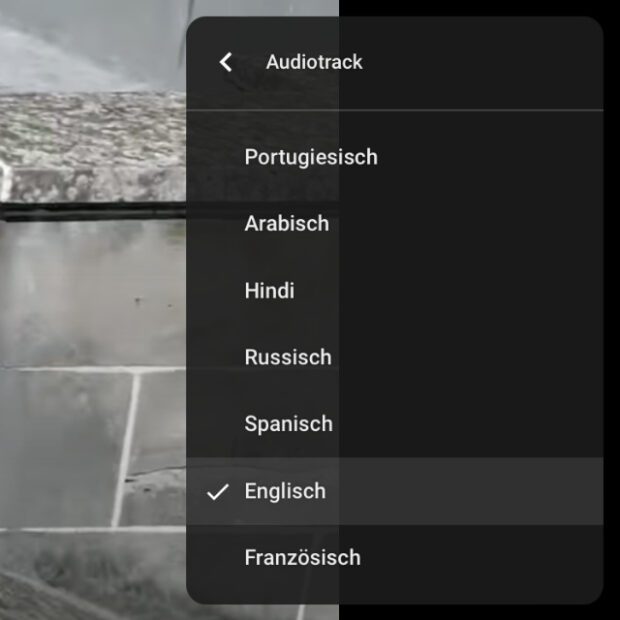Select the Portugiesisch audio track
620x620 pixels.
395,157
